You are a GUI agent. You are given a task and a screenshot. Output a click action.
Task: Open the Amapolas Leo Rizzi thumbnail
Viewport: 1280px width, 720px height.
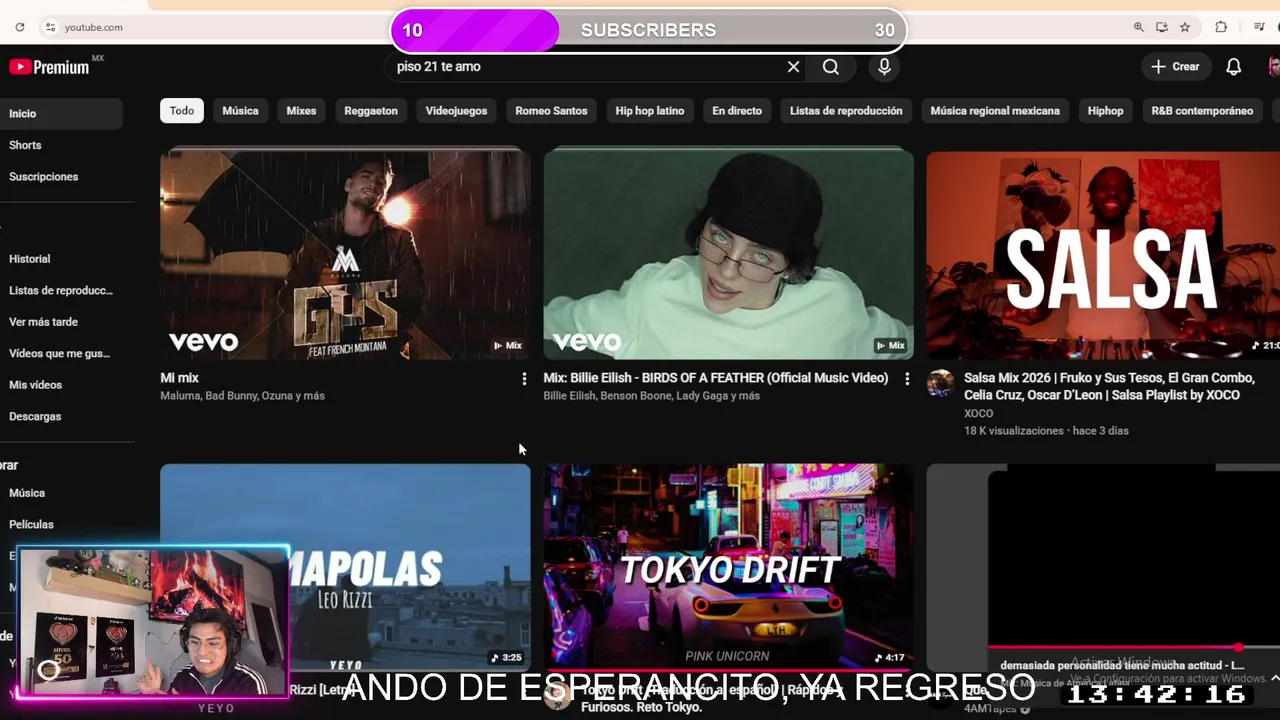point(345,566)
